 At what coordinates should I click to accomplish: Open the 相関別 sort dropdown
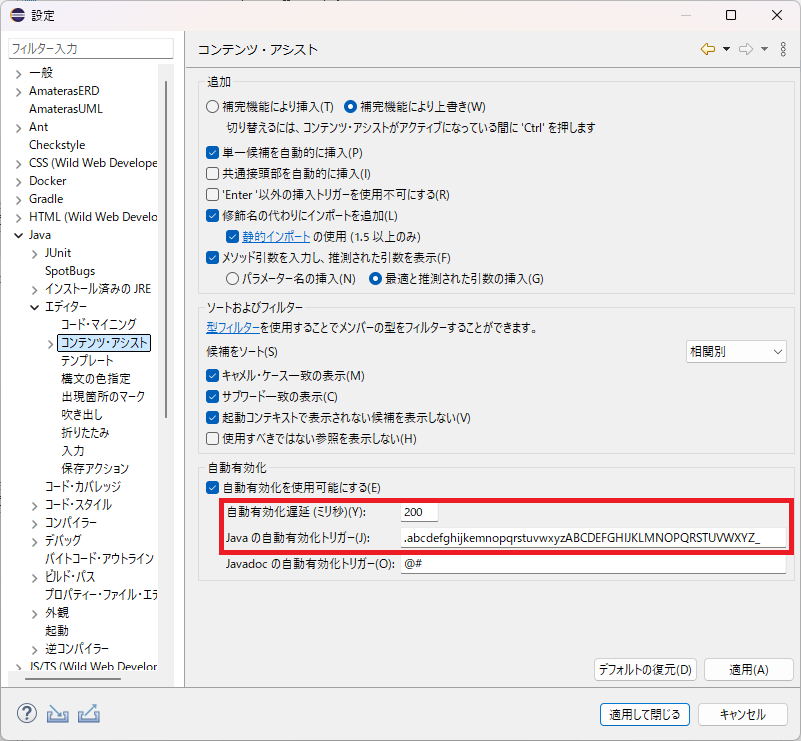click(736, 352)
